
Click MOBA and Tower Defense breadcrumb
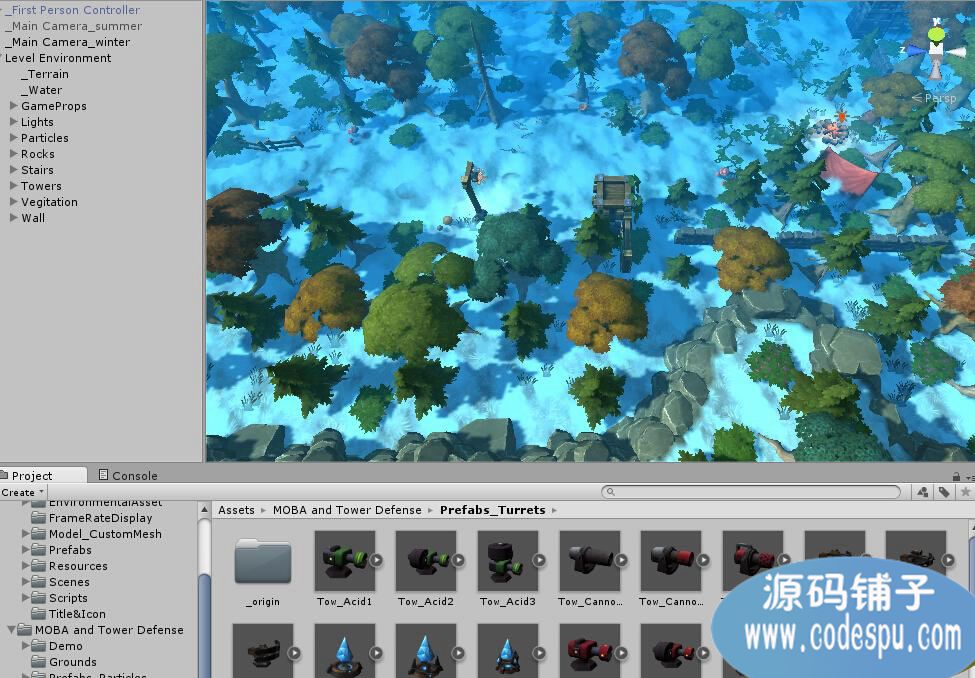(347, 510)
